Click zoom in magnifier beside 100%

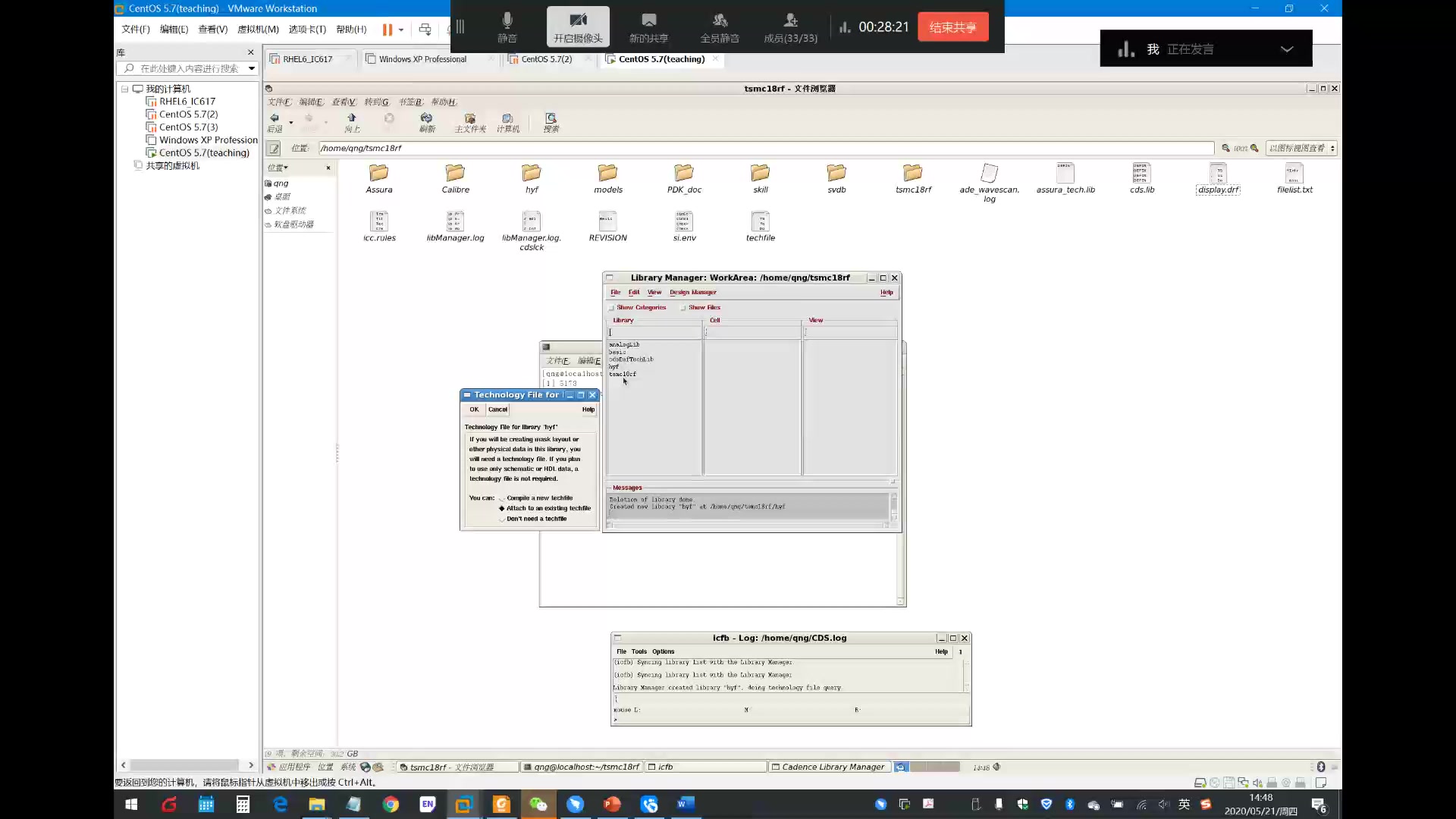click(x=1254, y=149)
